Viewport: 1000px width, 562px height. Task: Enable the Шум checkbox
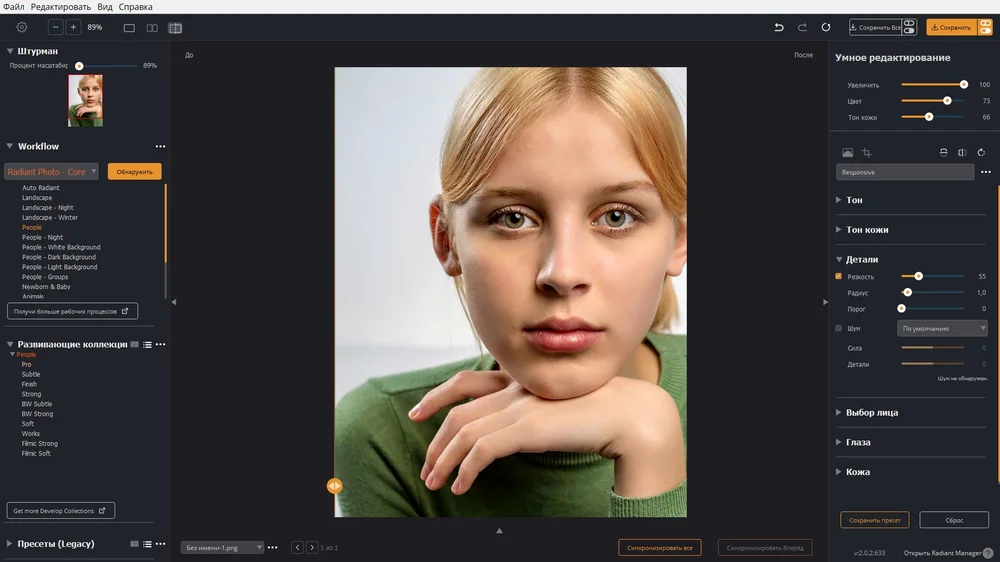(839, 329)
